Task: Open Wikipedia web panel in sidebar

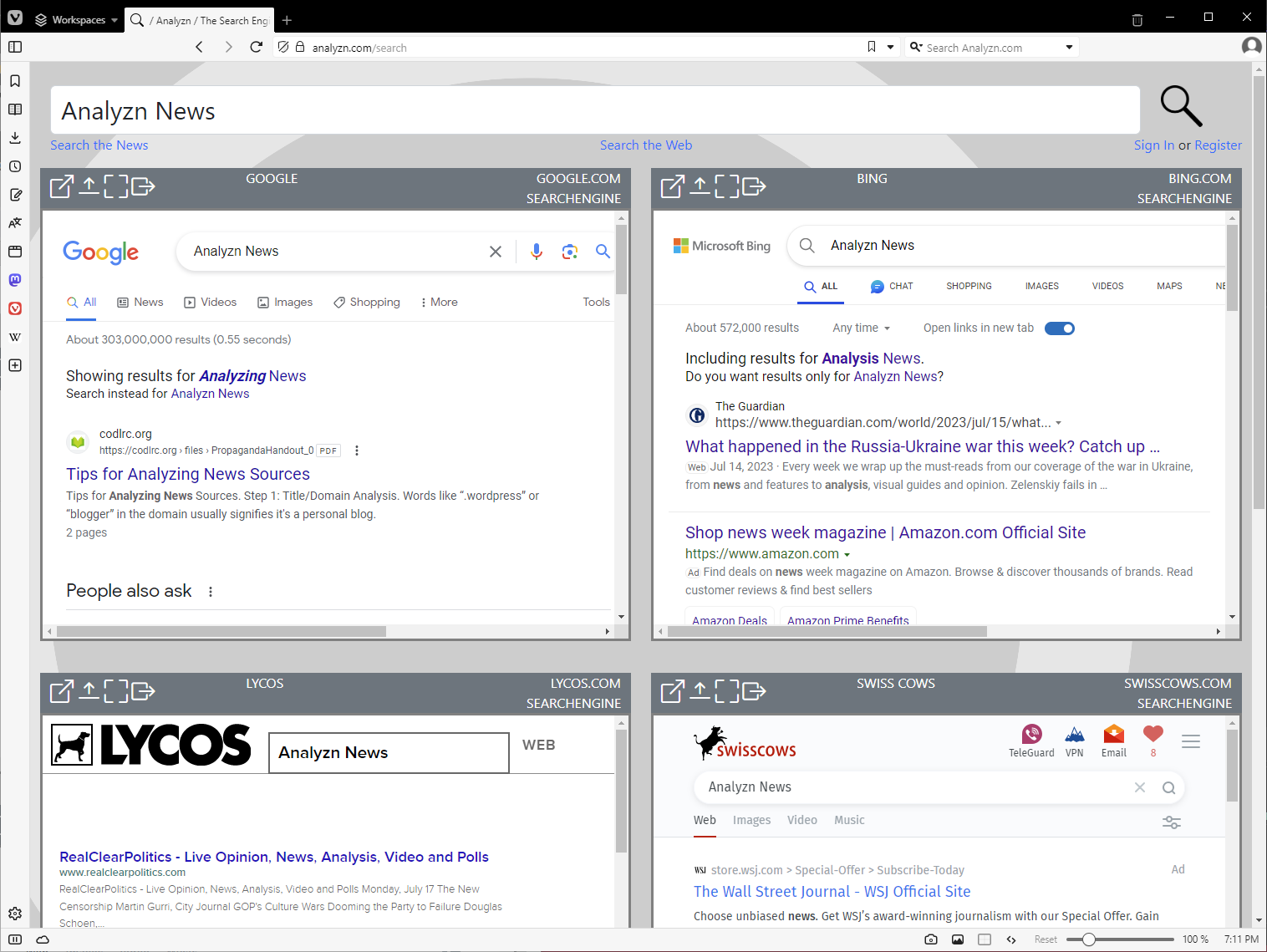Action: click(x=15, y=337)
